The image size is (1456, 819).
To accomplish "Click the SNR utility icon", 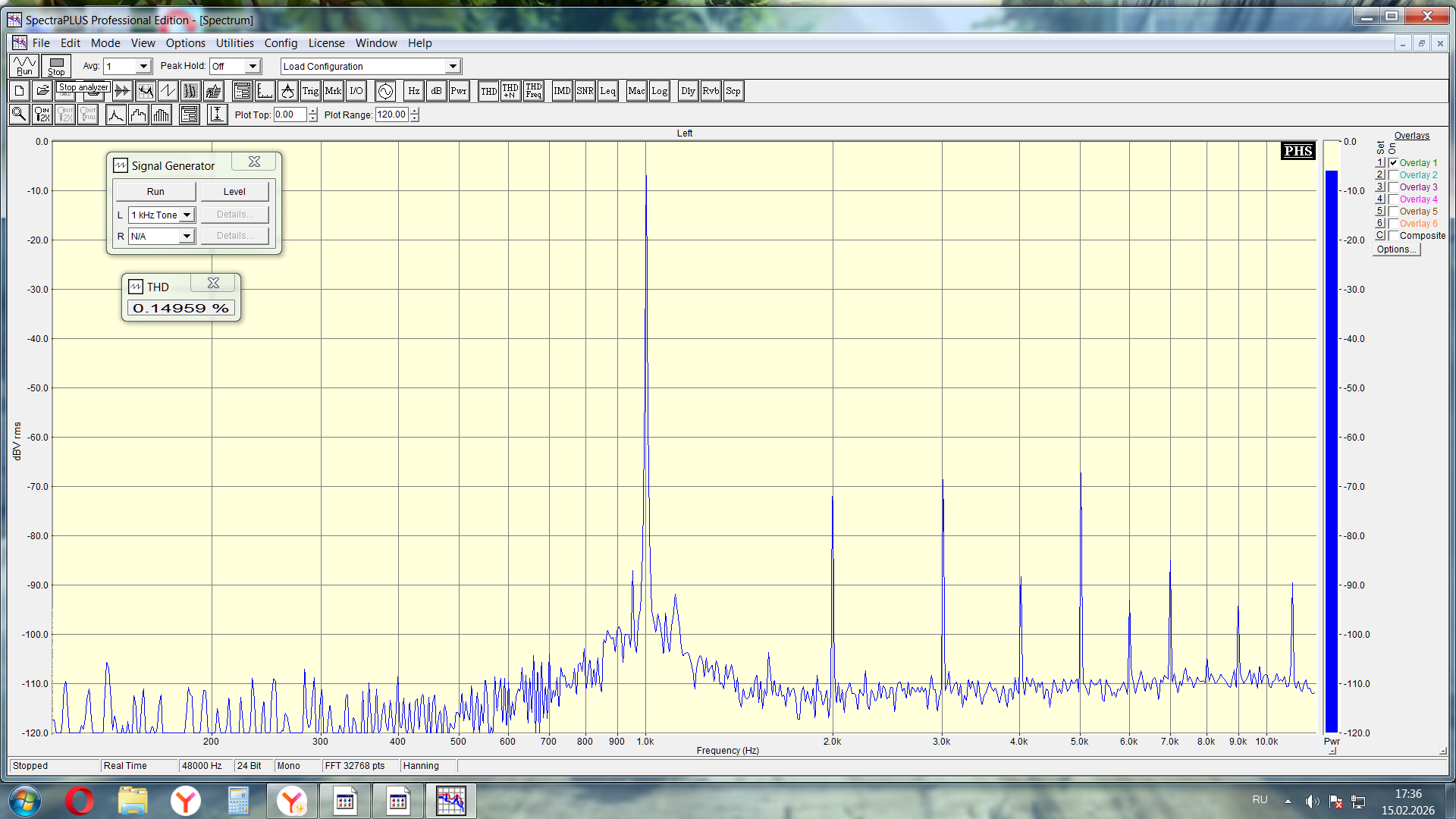I will (x=585, y=91).
